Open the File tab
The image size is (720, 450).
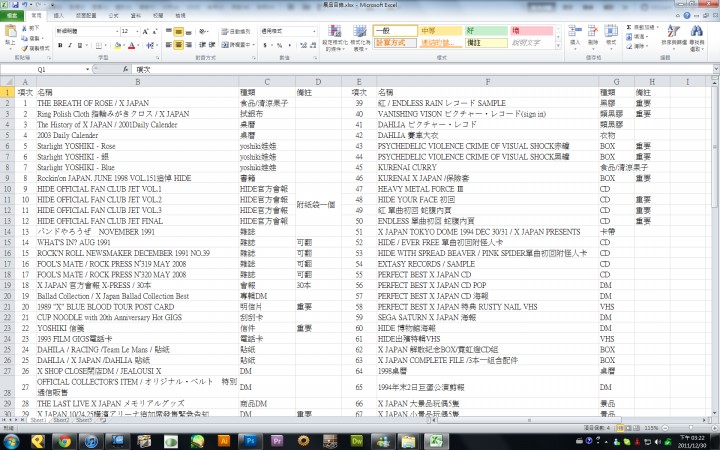12,16
